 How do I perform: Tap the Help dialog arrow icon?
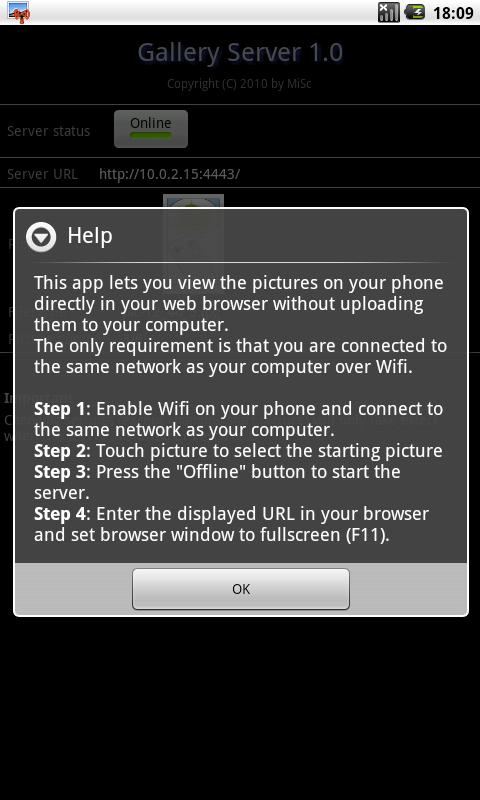tap(41, 237)
